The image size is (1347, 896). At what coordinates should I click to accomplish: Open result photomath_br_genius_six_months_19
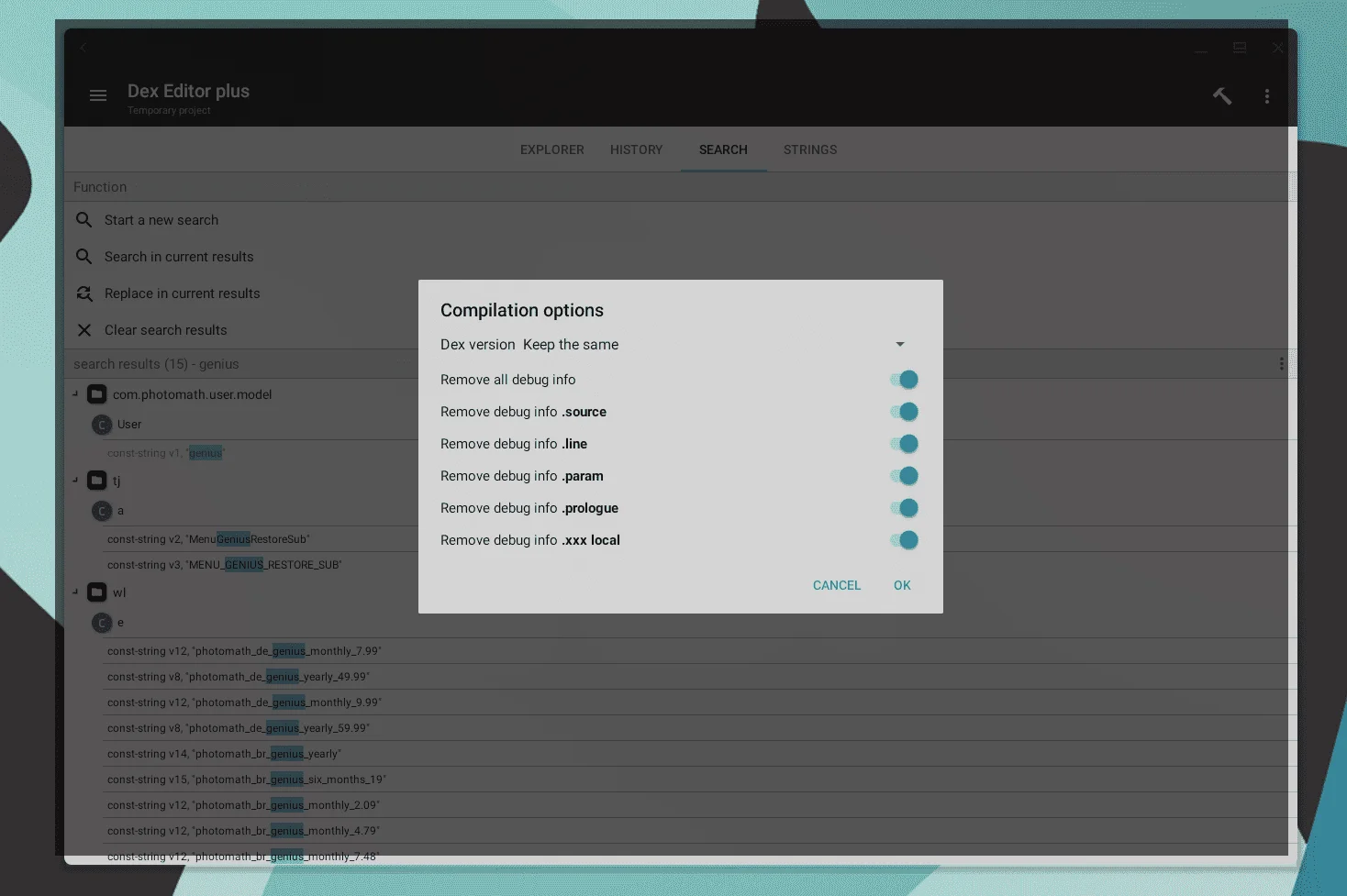coord(247,780)
